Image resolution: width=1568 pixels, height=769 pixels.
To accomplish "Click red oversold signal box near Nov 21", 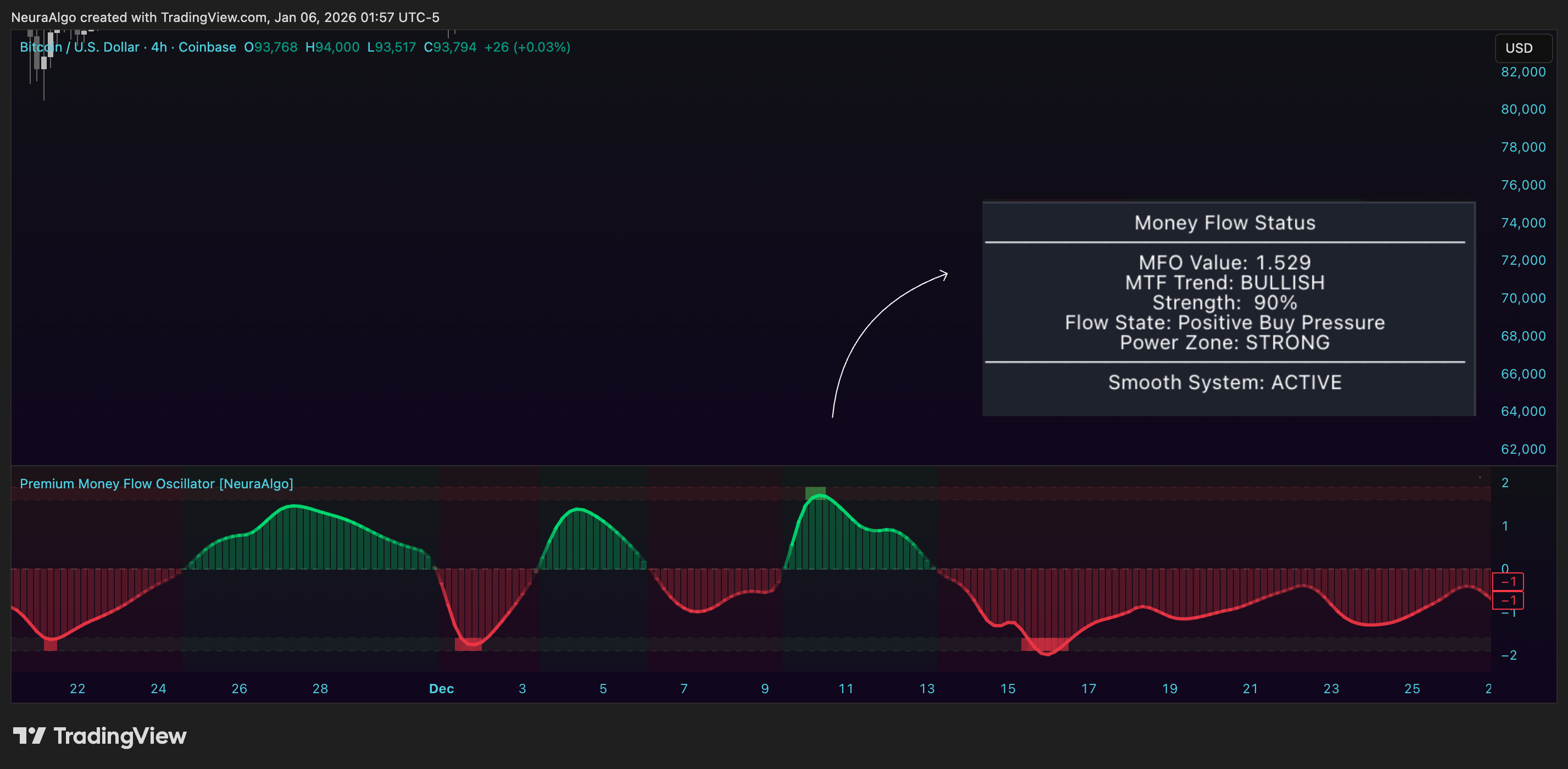I will point(51,644).
